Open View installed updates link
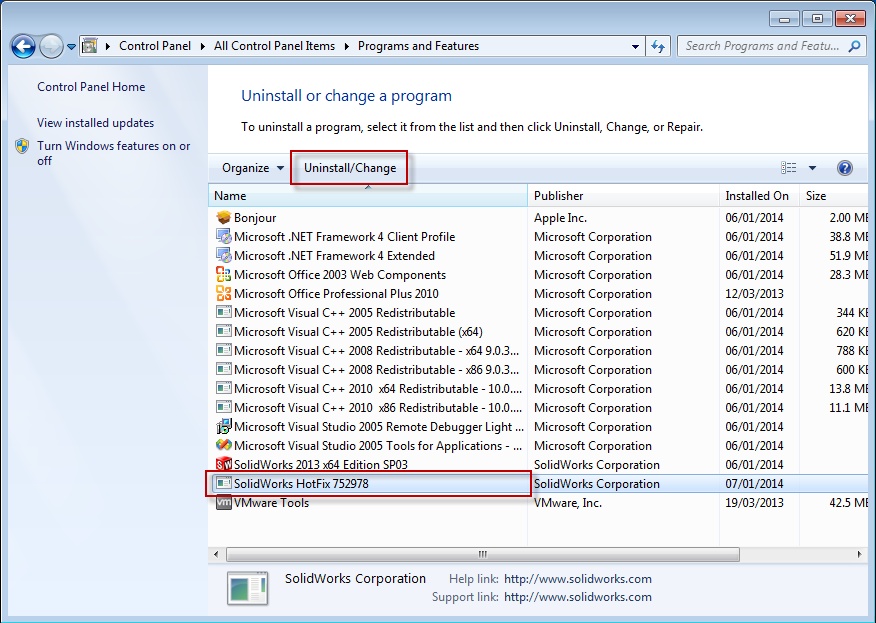The width and height of the screenshot is (876, 623). 96,123
